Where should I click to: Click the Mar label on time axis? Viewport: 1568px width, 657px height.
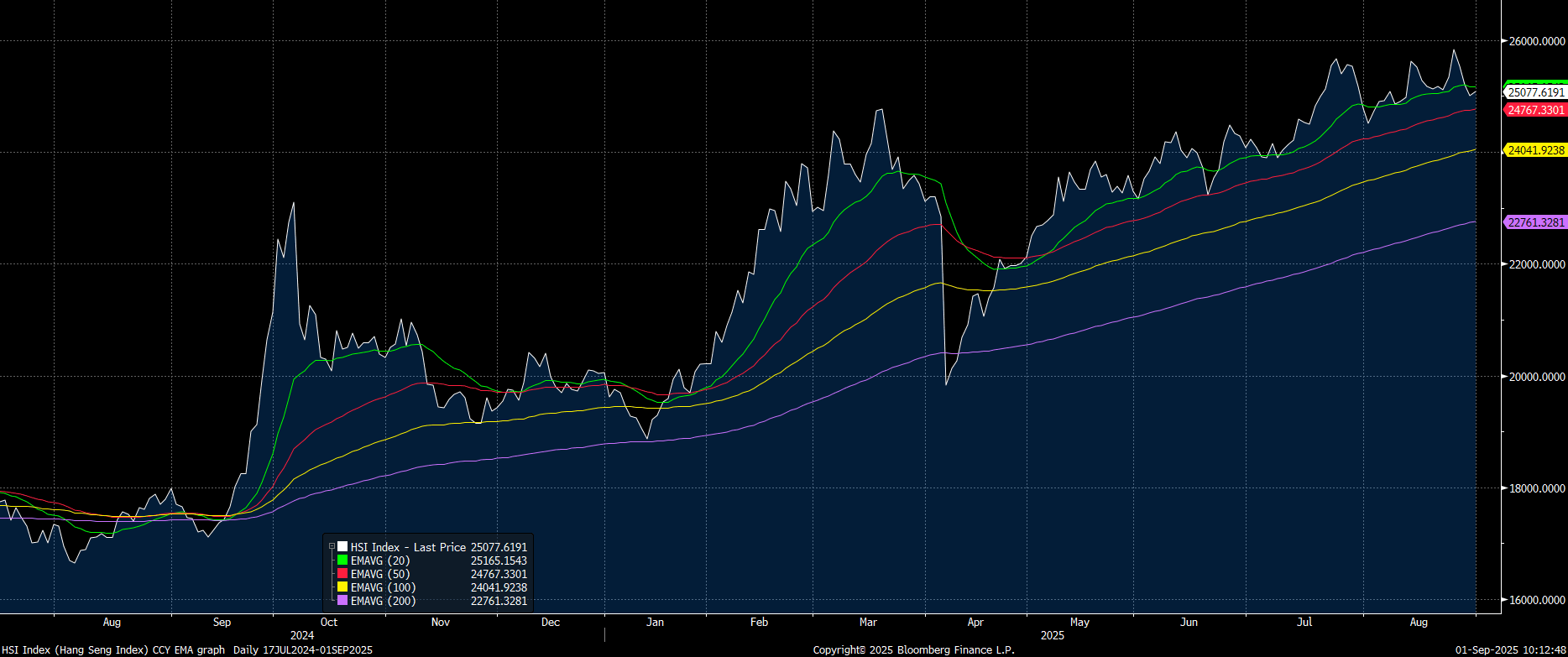(868, 622)
